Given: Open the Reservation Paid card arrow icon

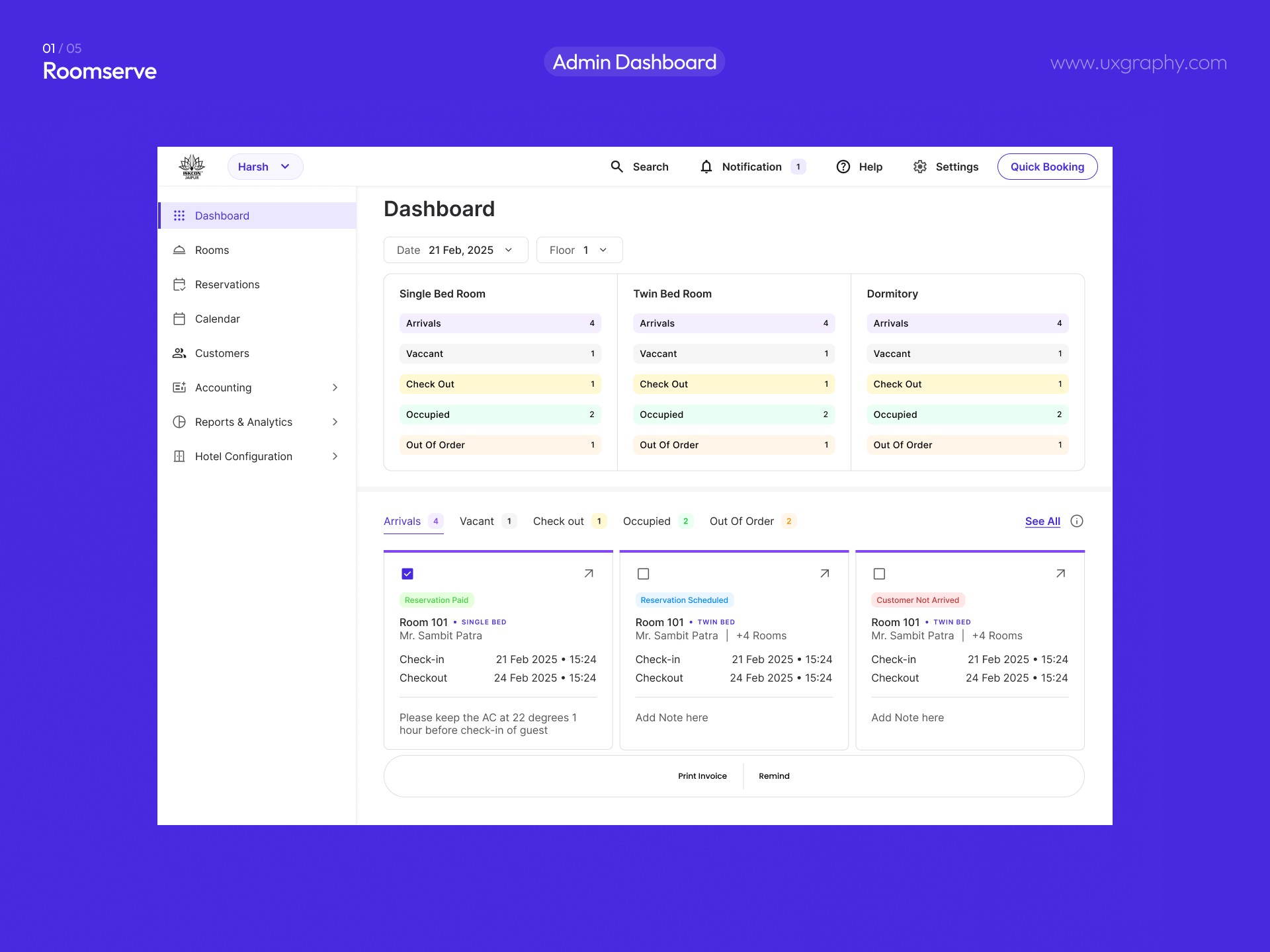Looking at the screenshot, I should (589, 574).
